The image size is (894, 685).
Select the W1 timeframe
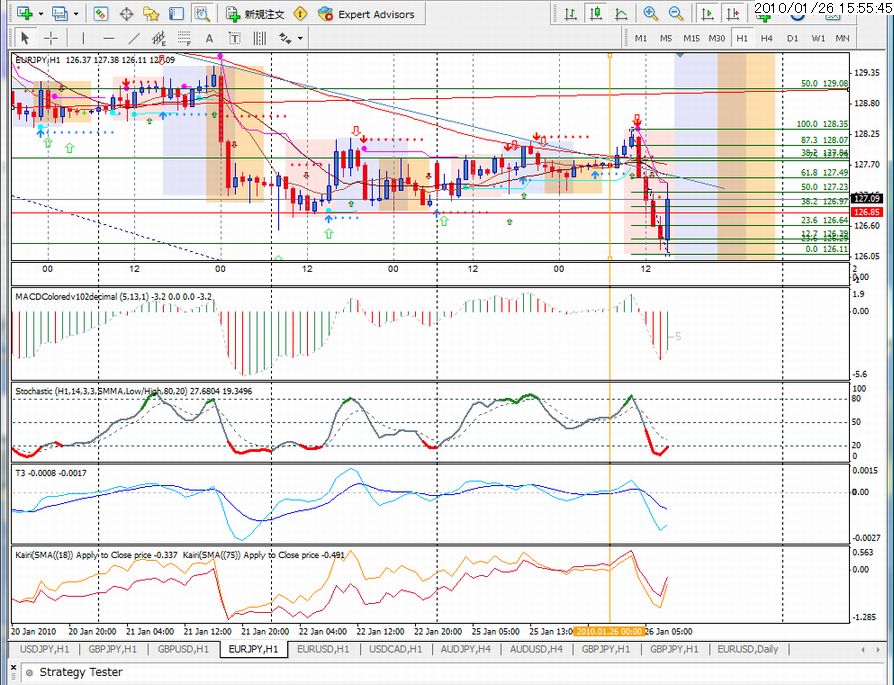coord(818,38)
